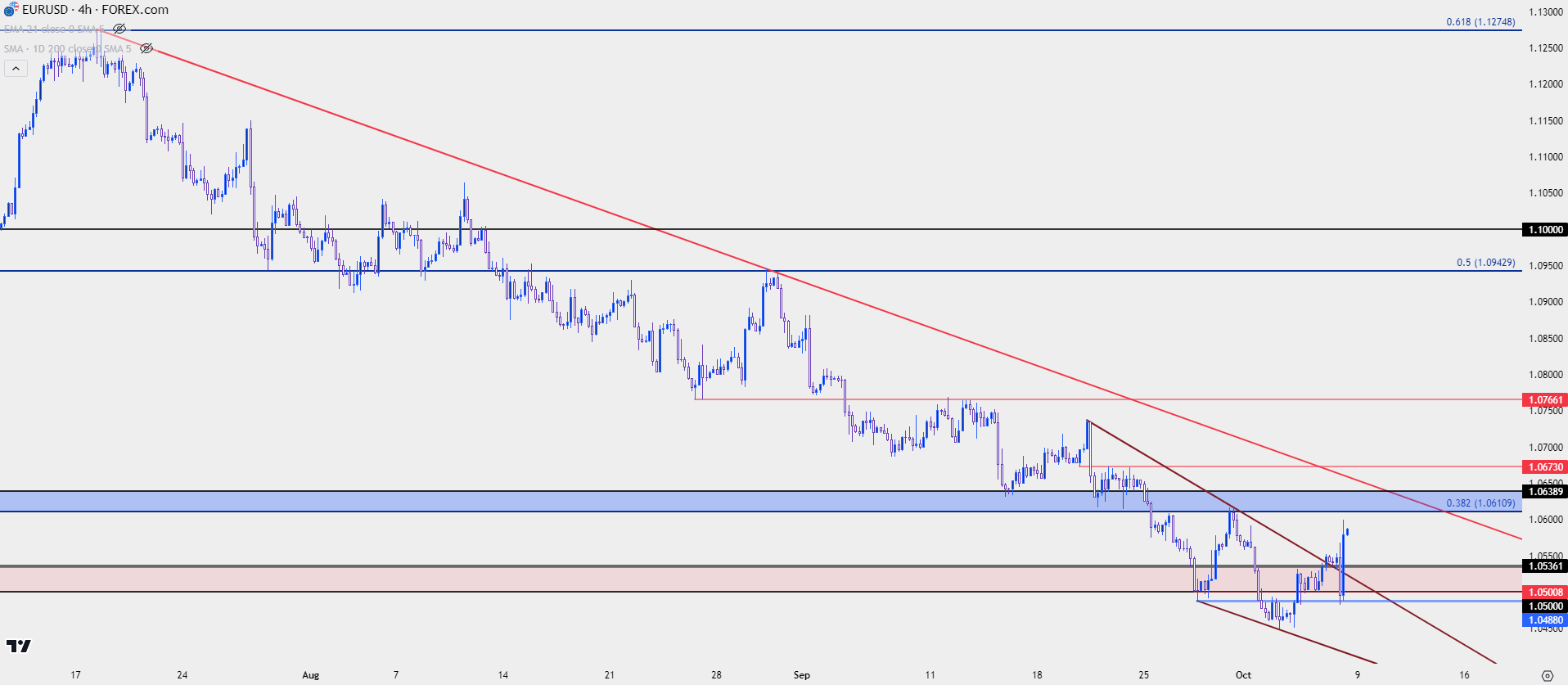
Task: Click the 1.05361 black price label
Action: (1544, 566)
